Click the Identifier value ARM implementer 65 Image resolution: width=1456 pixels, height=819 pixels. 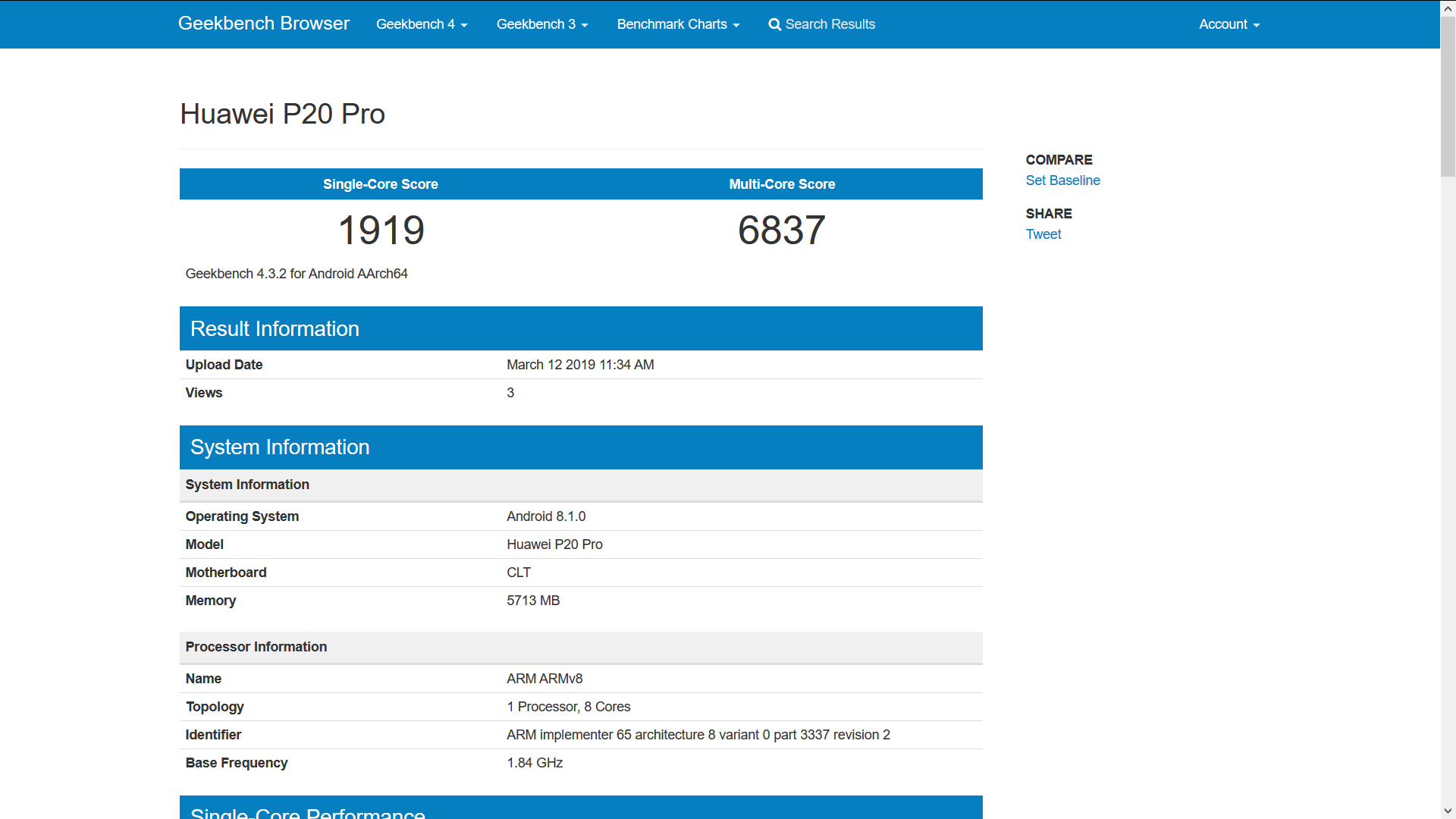point(698,735)
